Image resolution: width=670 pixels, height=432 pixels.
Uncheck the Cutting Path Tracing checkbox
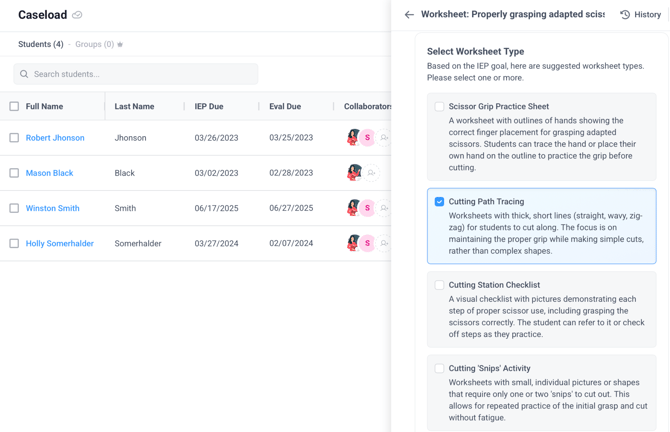click(x=439, y=202)
